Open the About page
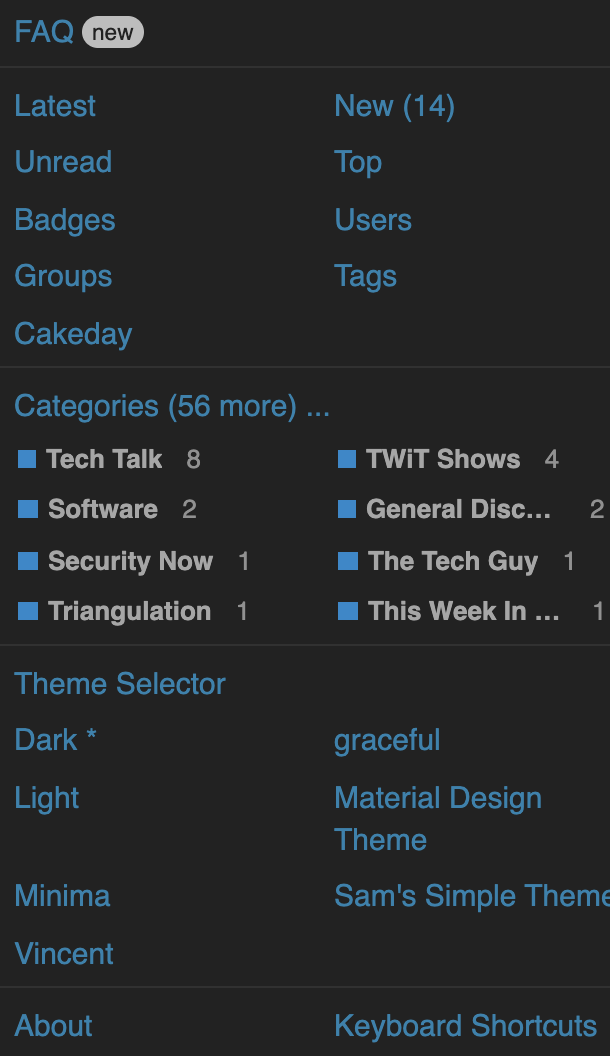This screenshot has width=610, height=1056. (53, 1026)
